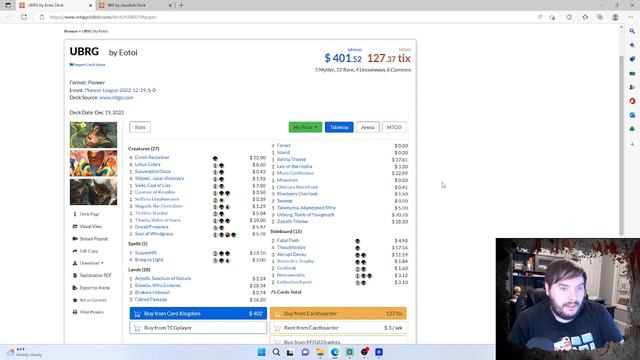Image resolution: width=640 pixels, height=360 pixels.
Task: Open the Edge sidebar Tools briefcase icon
Action: (x=632, y=73)
